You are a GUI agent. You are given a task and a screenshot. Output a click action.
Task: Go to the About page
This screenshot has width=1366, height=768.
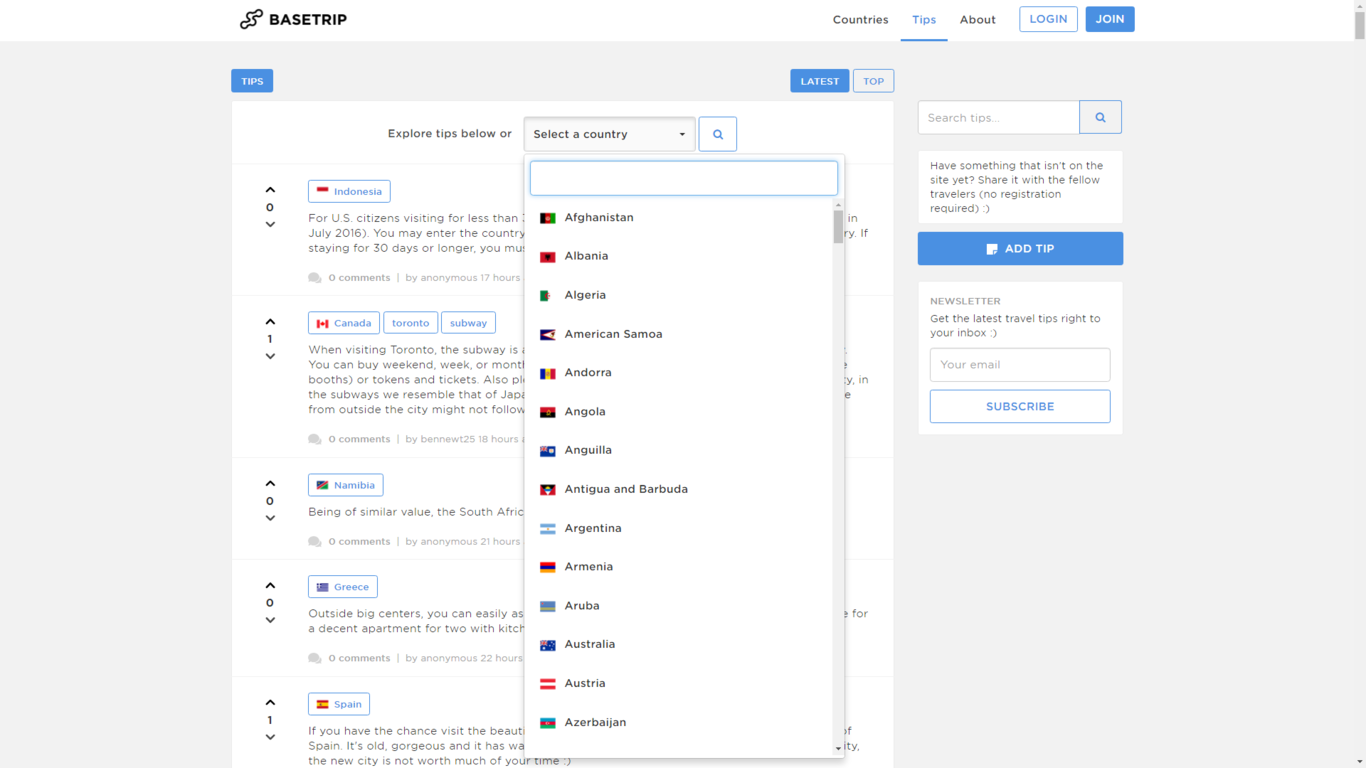click(977, 20)
